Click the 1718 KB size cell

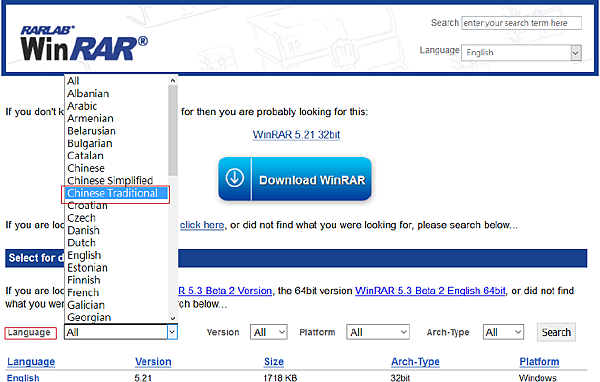tap(280, 378)
